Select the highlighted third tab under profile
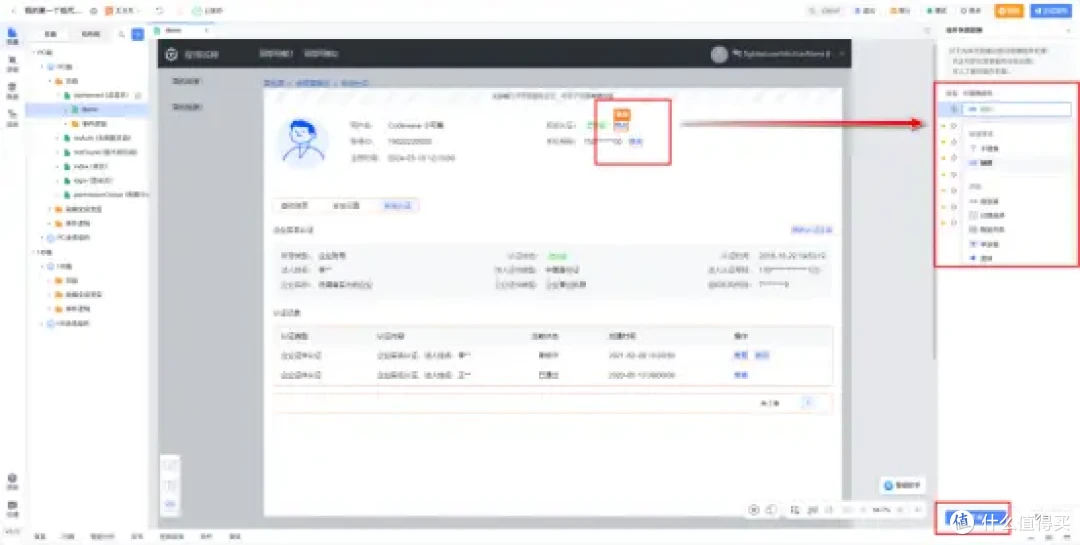Screen dimensions: 1080x545 397,205
